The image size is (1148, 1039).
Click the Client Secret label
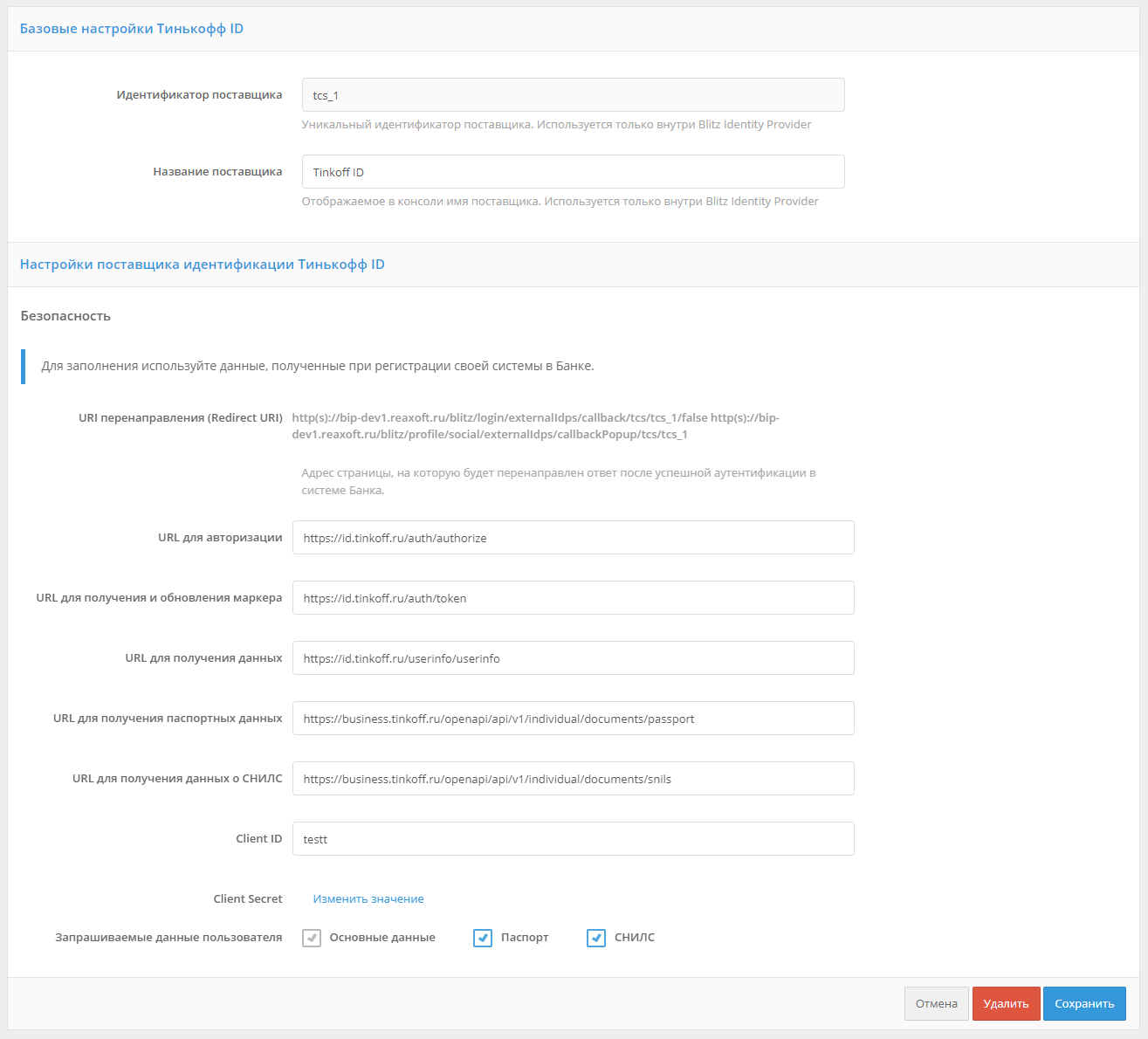tap(248, 898)
